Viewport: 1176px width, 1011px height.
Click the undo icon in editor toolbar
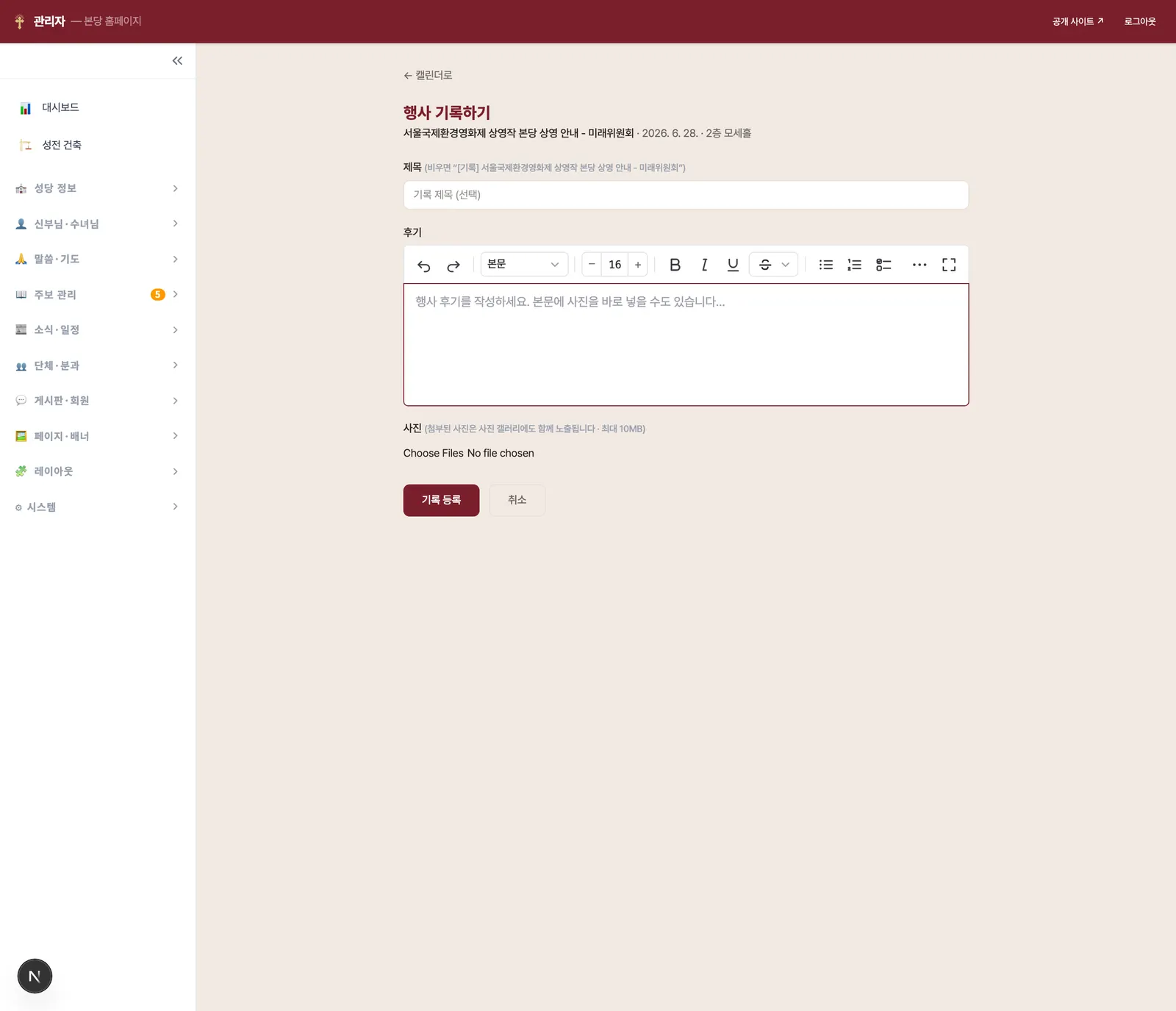click(424, 265)
